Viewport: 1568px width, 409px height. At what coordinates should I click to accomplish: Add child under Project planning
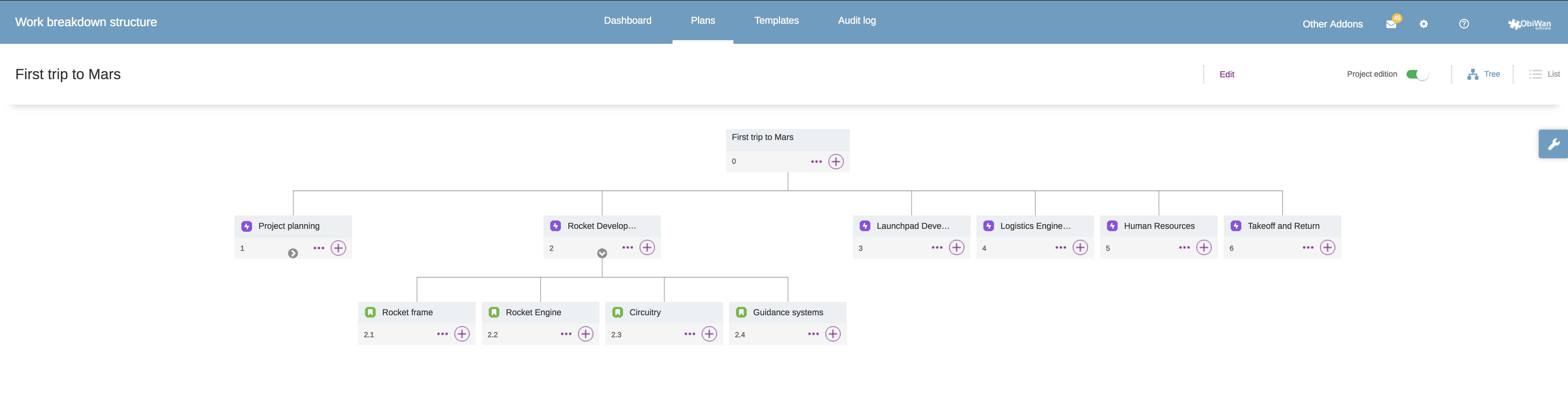pyautogui.click(x=338, y=248)
